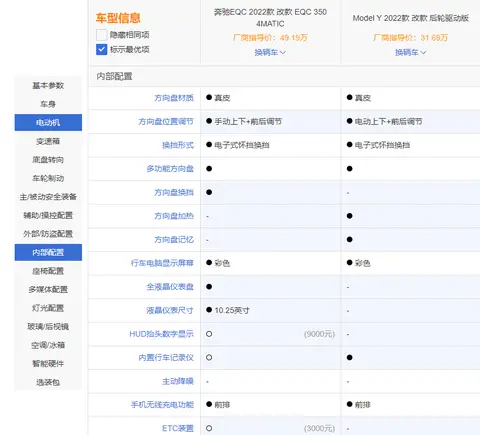The height and width of the screenshot is (435, 480).
Task: Open 多功能方向盘 parameter link
Action: 170,169
